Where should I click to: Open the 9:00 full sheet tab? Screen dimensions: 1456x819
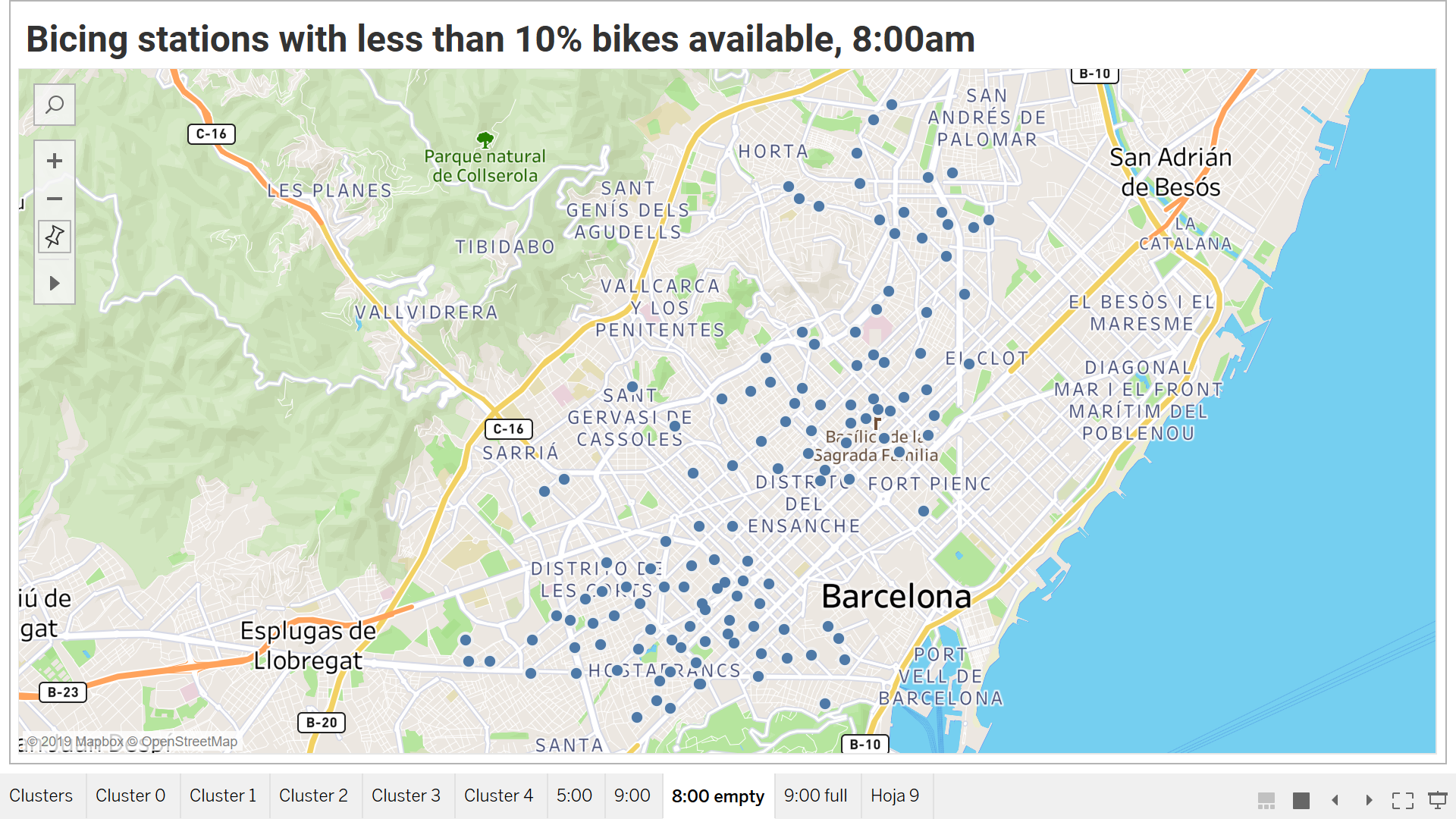(x=815, y=795)
